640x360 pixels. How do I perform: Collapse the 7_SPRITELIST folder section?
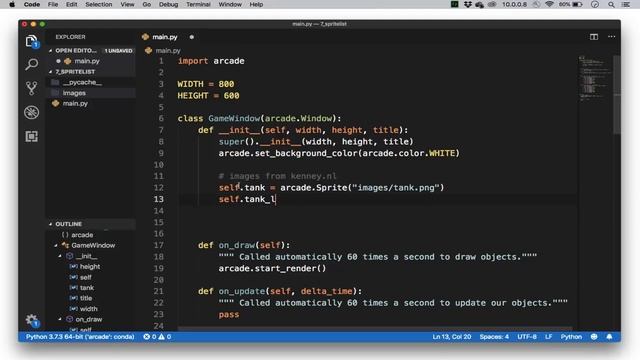pyautogui.click(x=51, y=72)
